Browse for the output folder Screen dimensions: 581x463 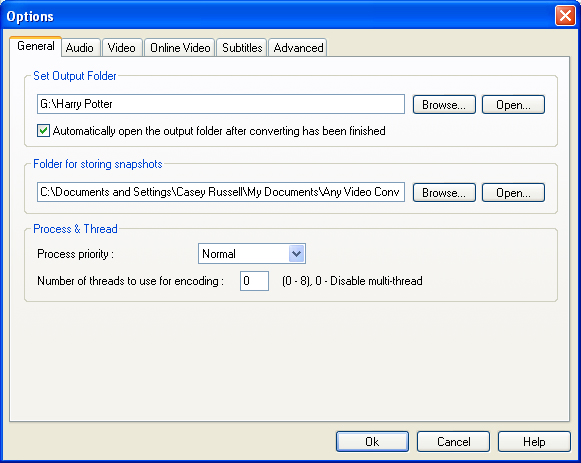tap(444, 104)
